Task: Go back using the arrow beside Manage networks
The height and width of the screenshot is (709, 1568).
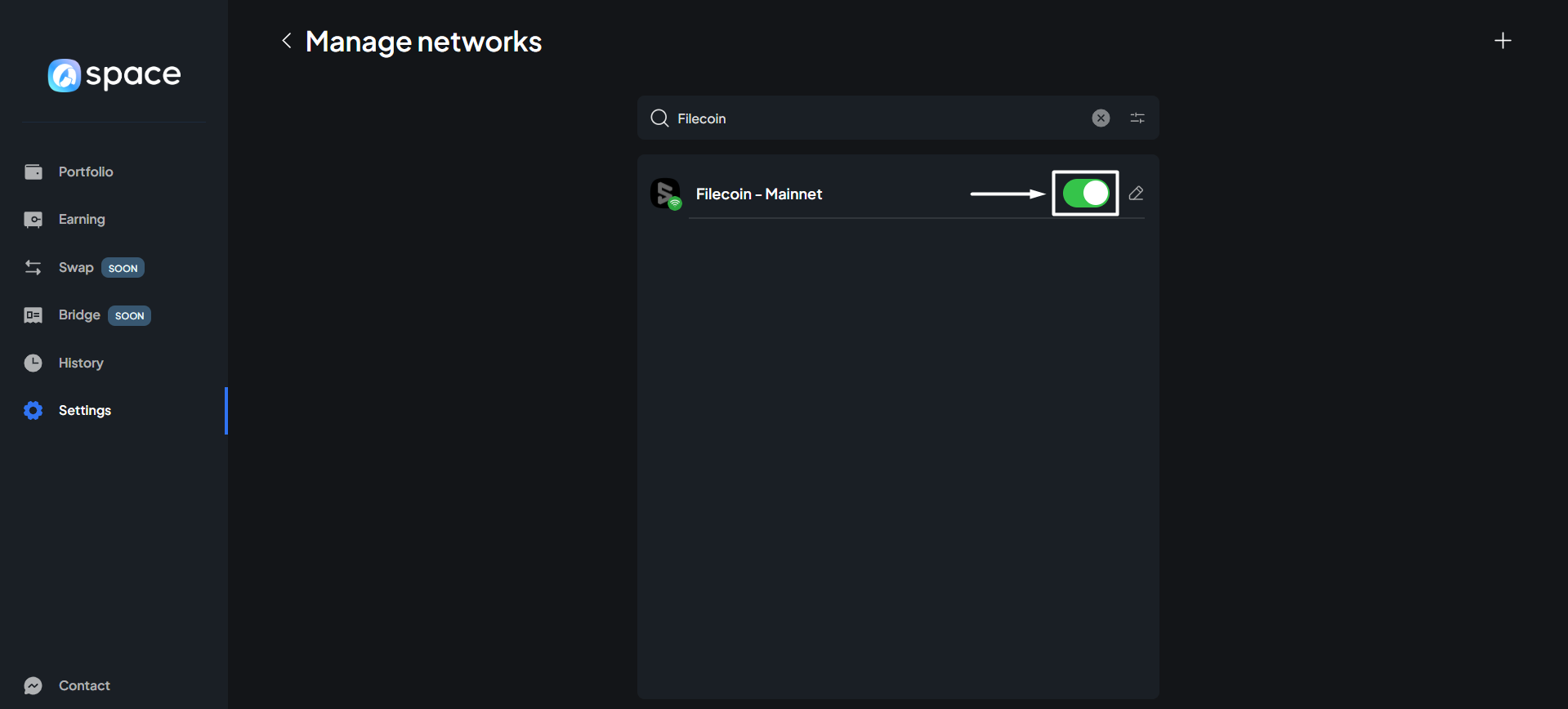Action: [286, 41]
